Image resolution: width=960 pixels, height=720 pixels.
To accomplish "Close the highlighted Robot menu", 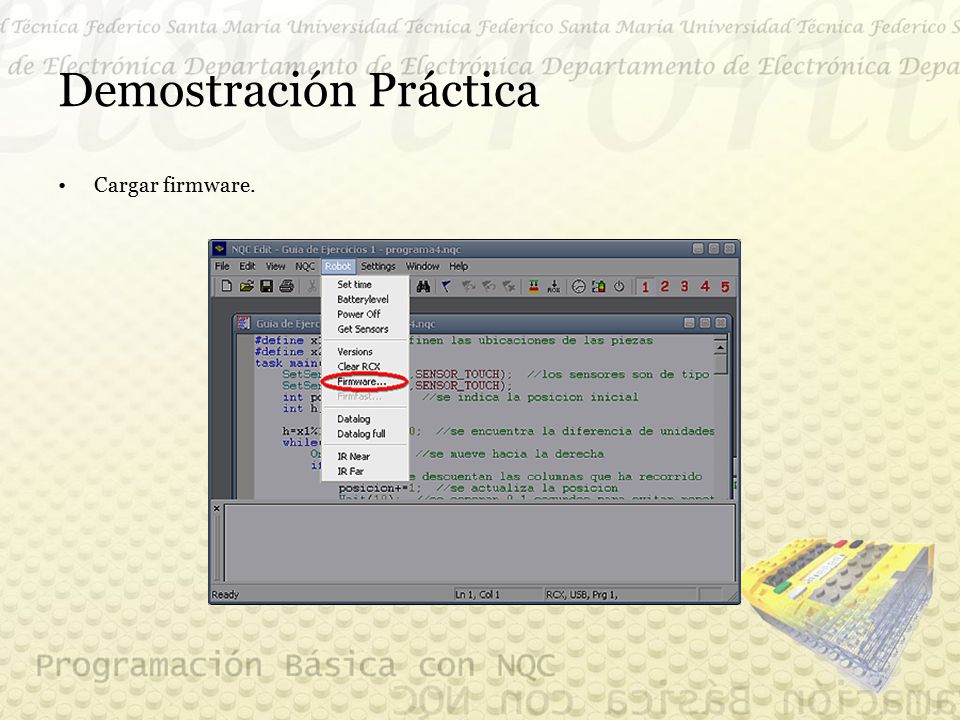I will point(338,266).
